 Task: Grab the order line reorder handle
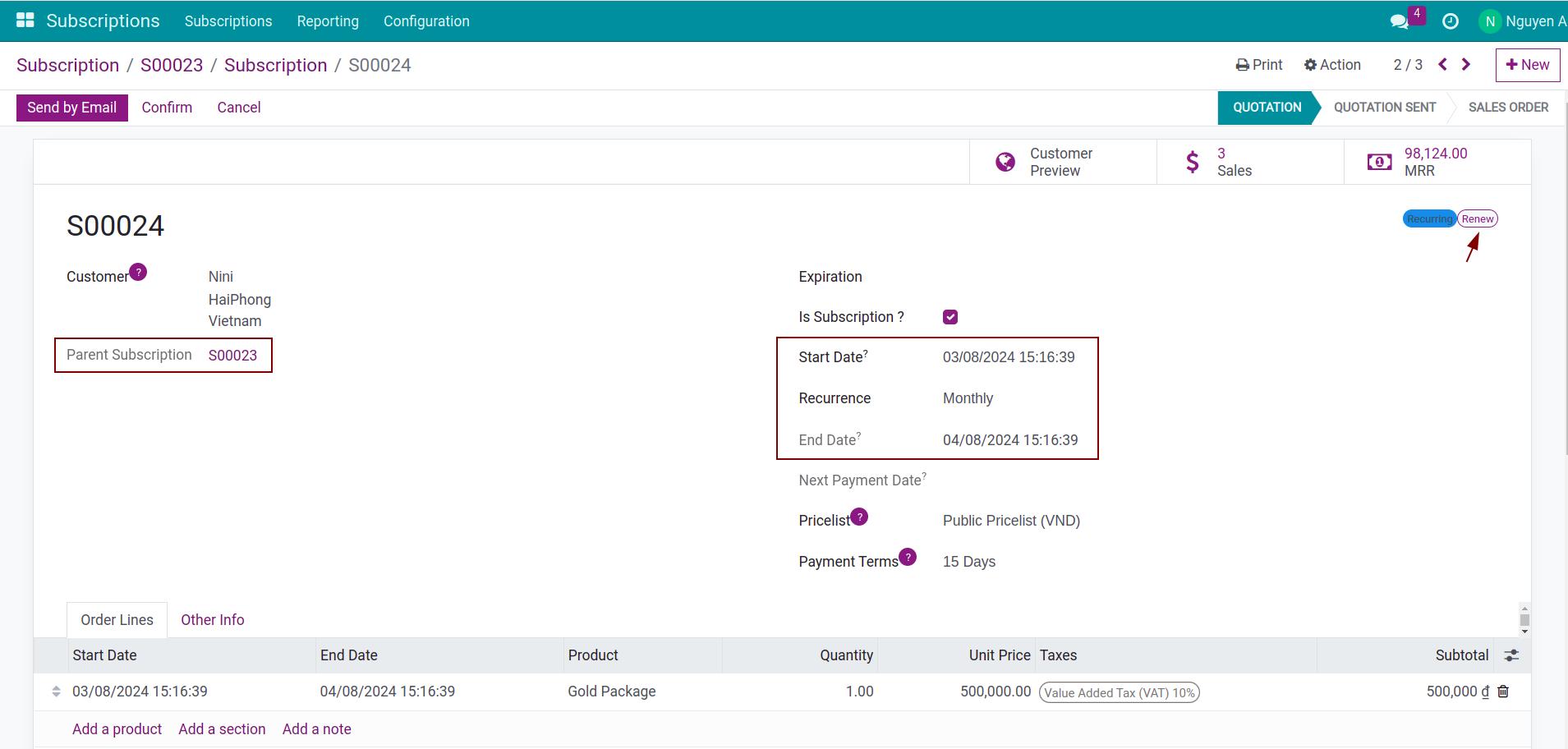(56, 692)
